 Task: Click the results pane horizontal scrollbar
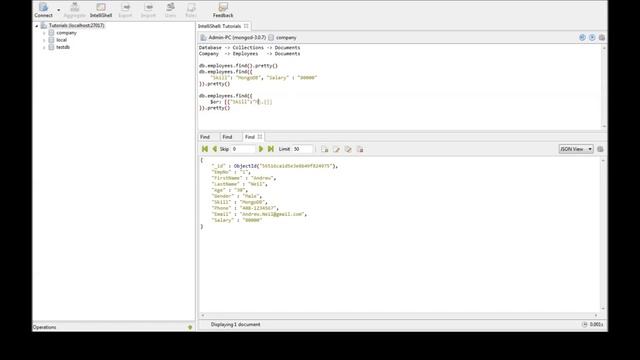399,316
